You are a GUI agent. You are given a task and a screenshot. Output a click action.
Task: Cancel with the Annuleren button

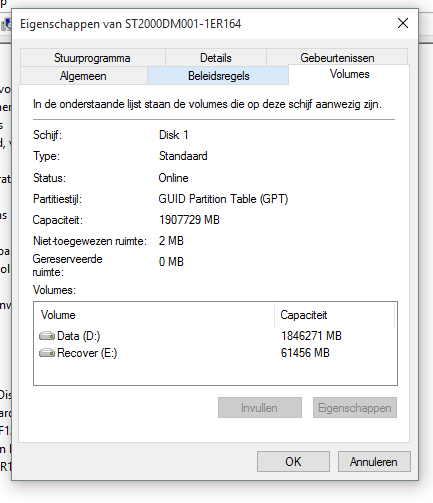(374, 462)
